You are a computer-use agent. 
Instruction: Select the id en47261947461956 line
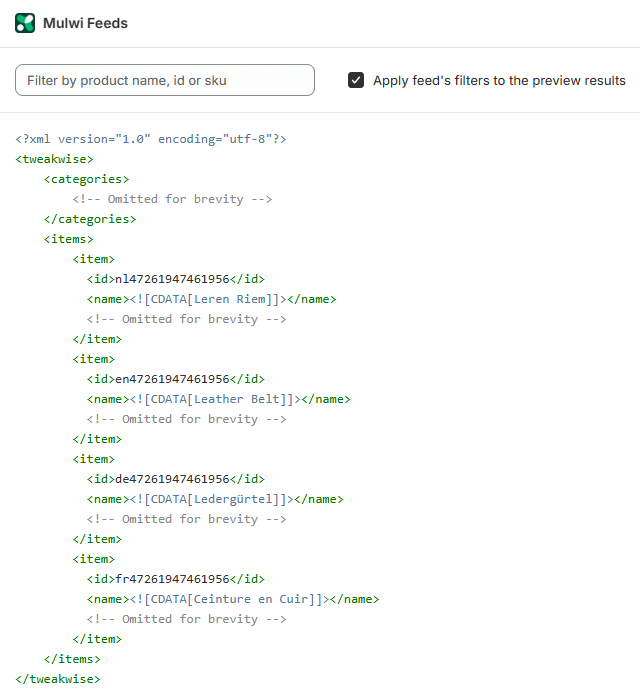176,379
